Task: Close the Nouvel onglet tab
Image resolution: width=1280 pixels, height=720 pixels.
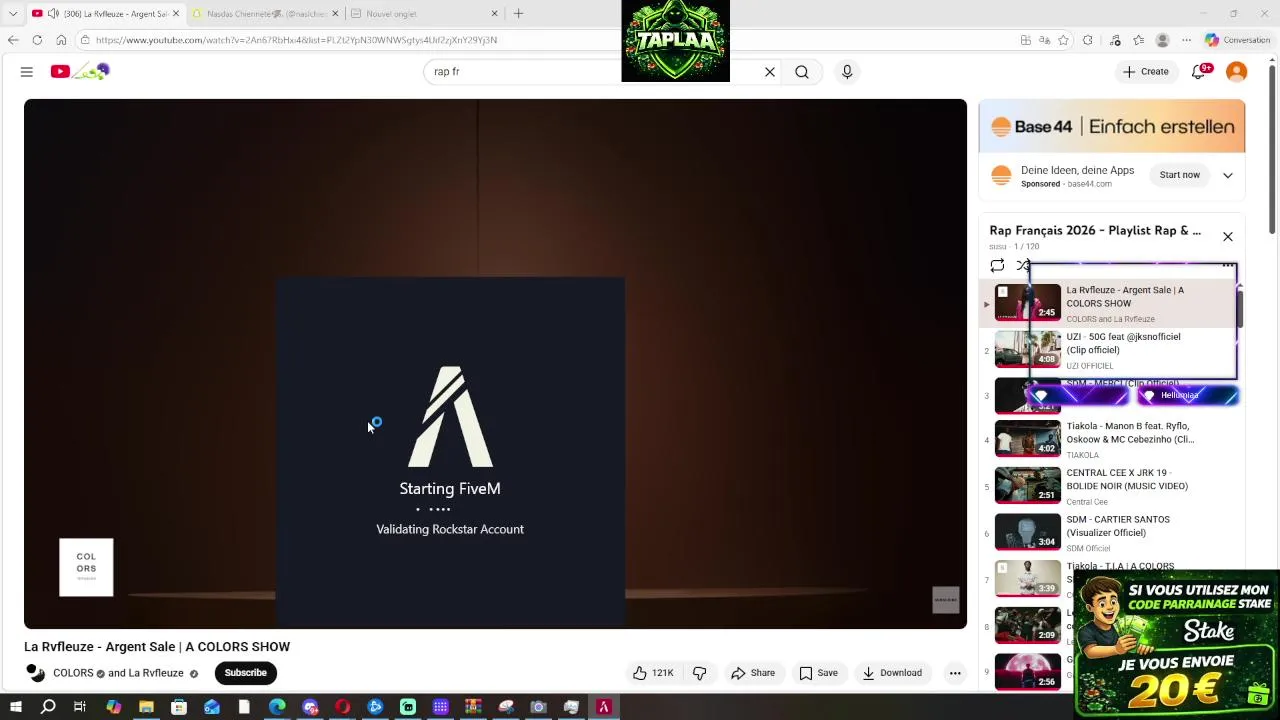Action: [x=494, y=14]
